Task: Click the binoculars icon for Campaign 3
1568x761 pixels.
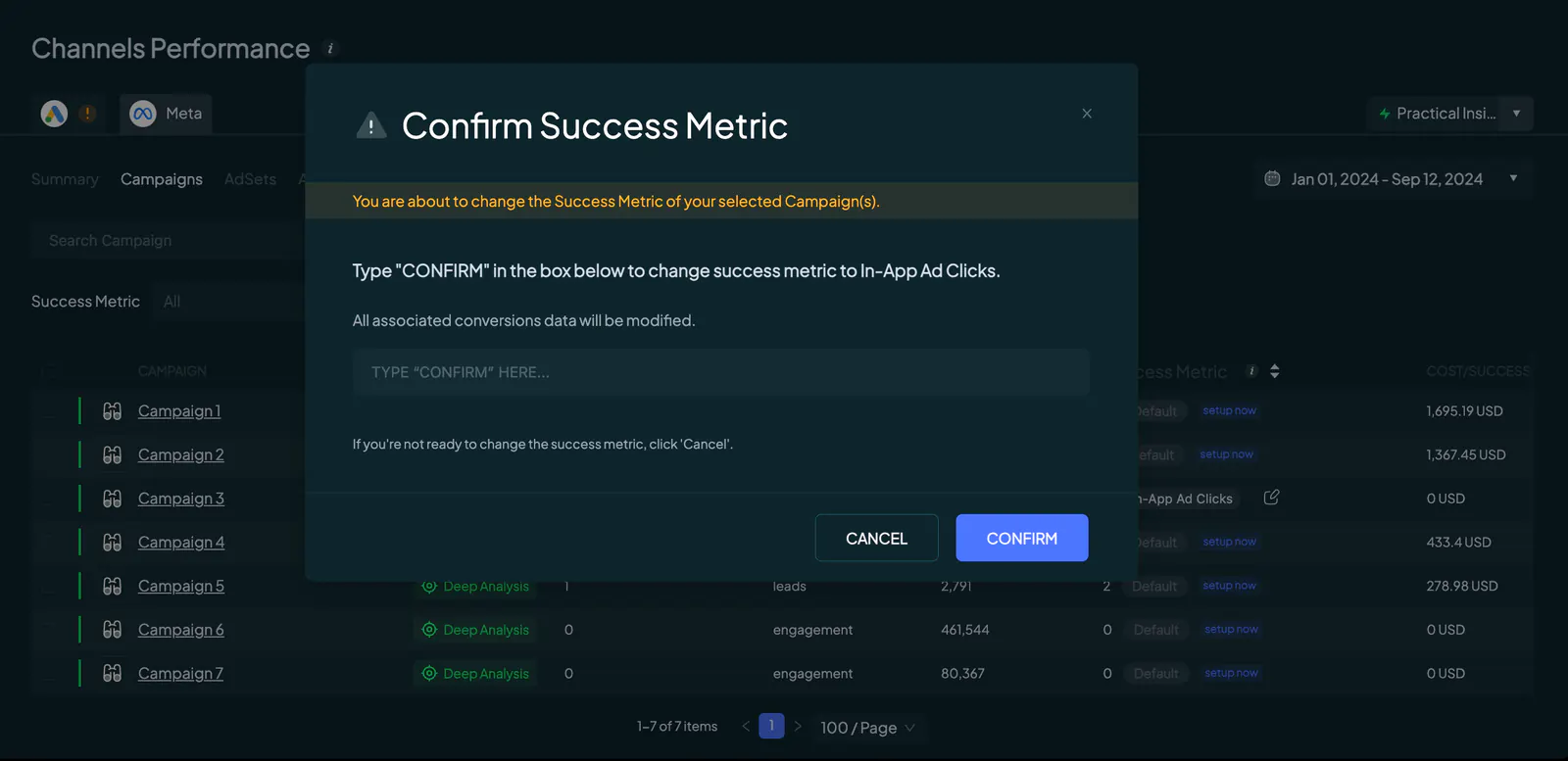Action: 113,499
